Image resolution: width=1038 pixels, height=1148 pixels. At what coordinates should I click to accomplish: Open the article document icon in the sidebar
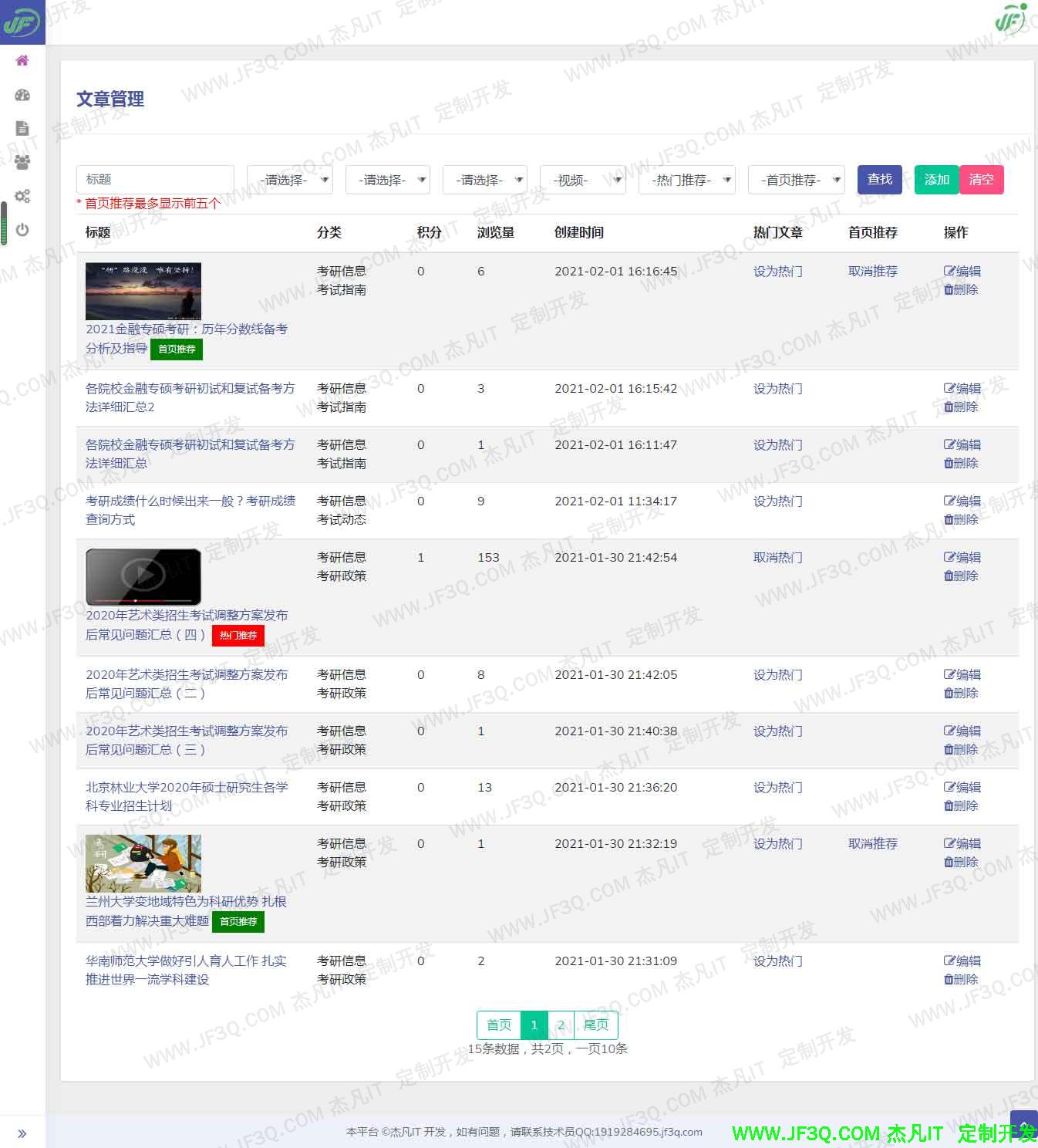[x=22, y=128]
